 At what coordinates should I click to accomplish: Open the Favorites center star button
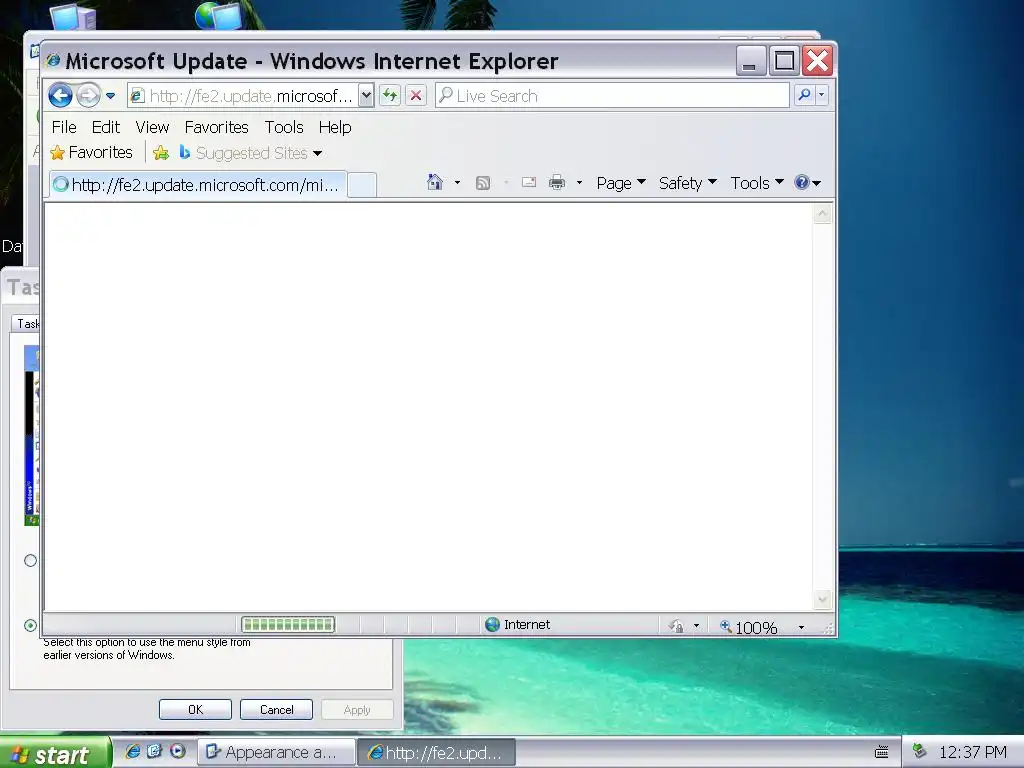(91, 152)
